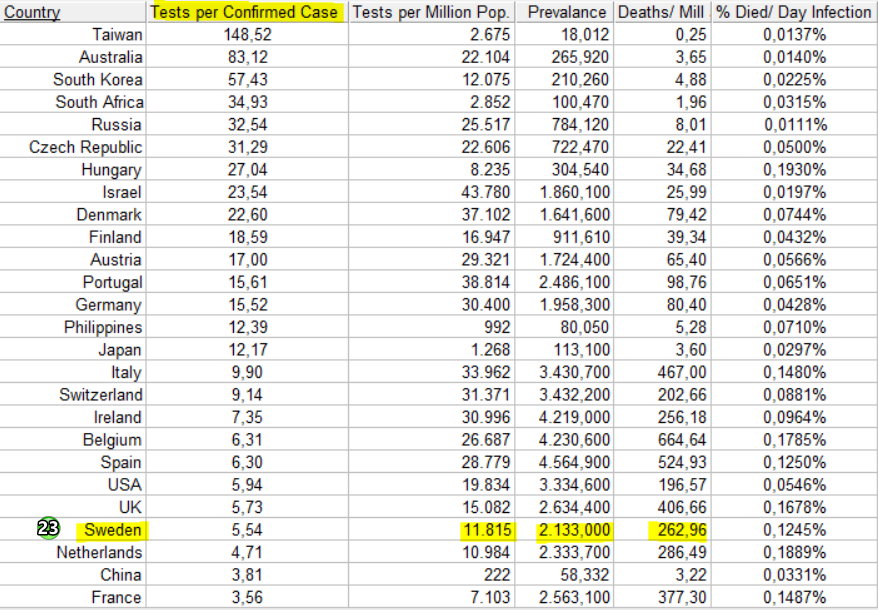Screen dimensions: 878x610
Task: Click the Tests per Million Pop. header
Action: pyautogui.click(x=431, y=12)
